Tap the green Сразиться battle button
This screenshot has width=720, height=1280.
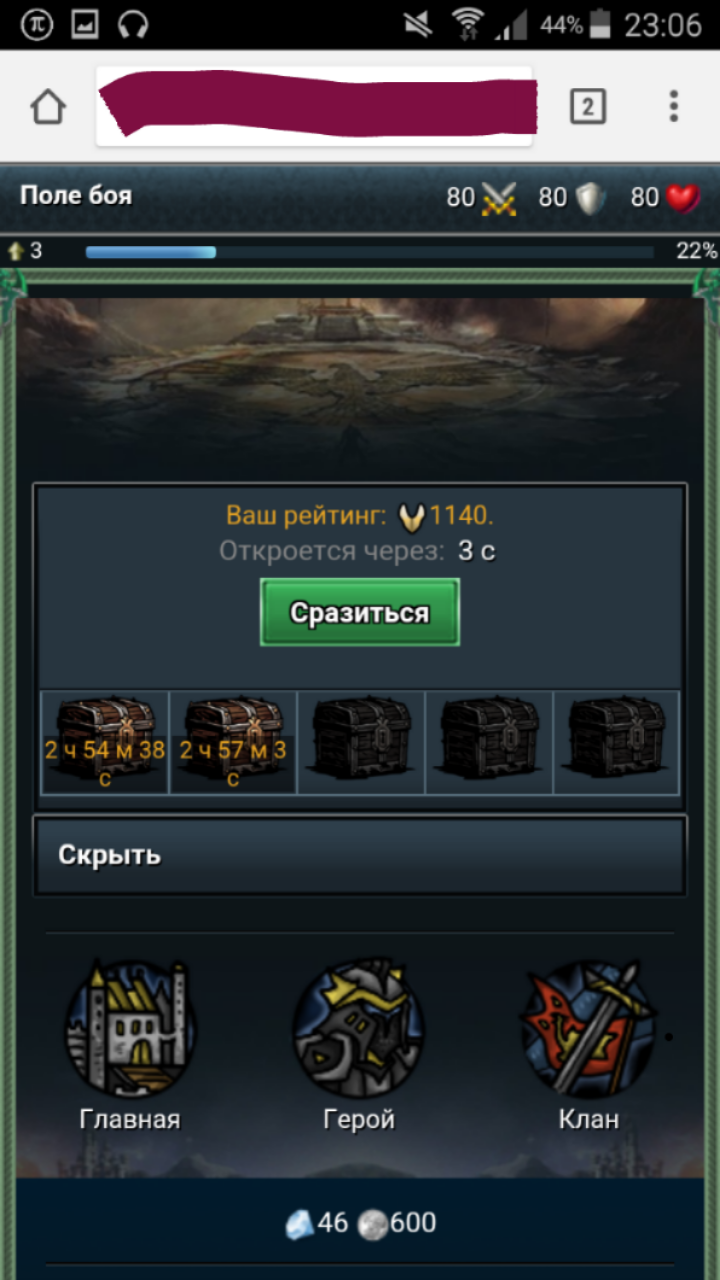(x=360, y=612)
